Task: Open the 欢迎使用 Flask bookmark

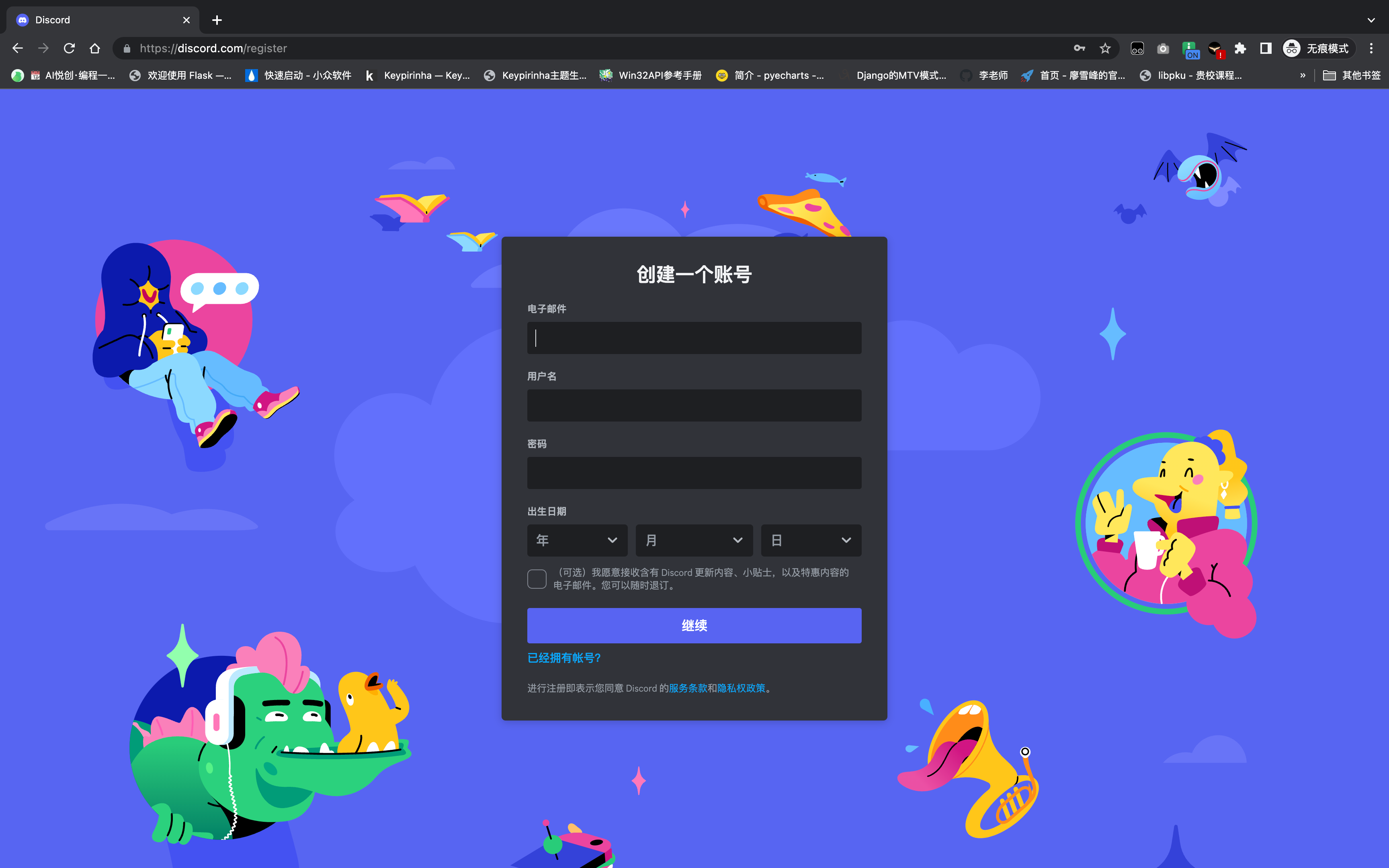Action: pos(180,75)
